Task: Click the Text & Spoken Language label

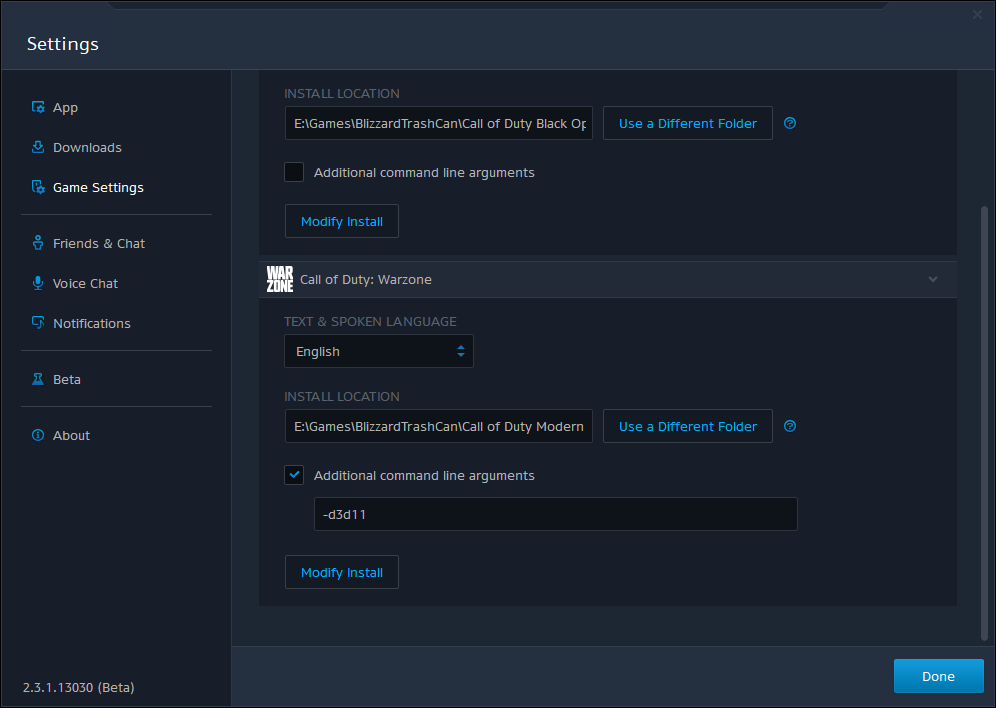Action: coord(370,321)
